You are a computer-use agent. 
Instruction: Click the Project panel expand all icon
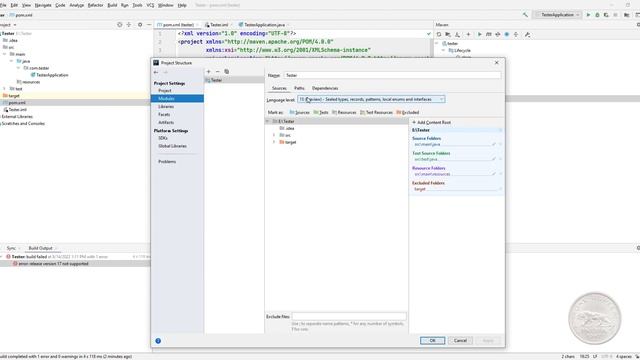click(129, 25)
